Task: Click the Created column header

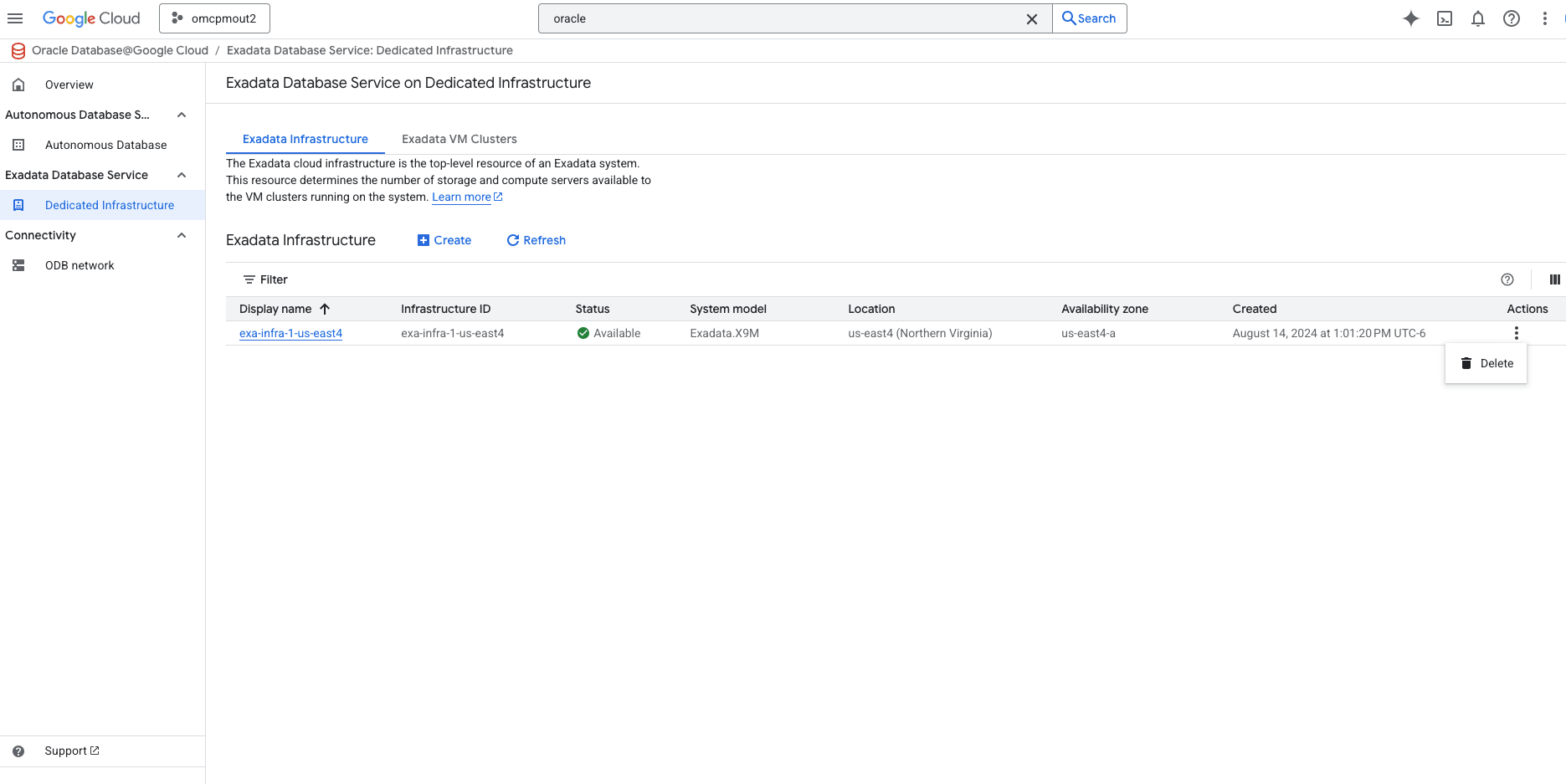Action: point(1255,309)
